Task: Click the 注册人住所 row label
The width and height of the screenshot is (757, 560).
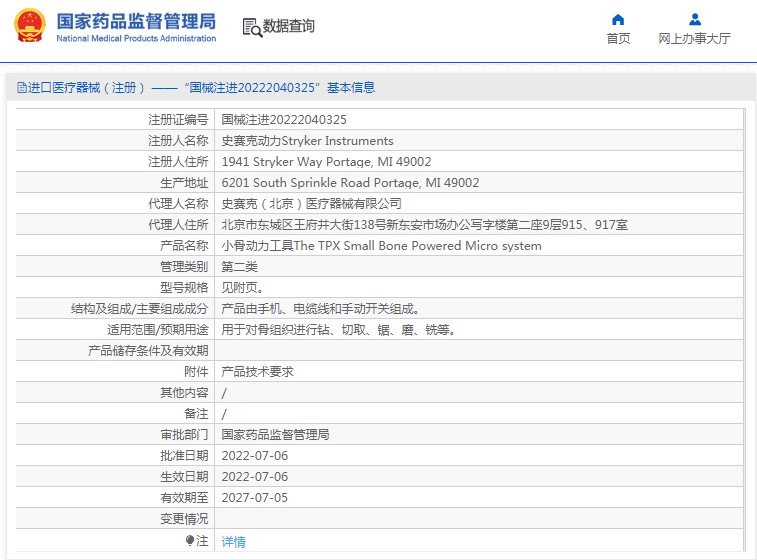Action: [x=178, y=162]
